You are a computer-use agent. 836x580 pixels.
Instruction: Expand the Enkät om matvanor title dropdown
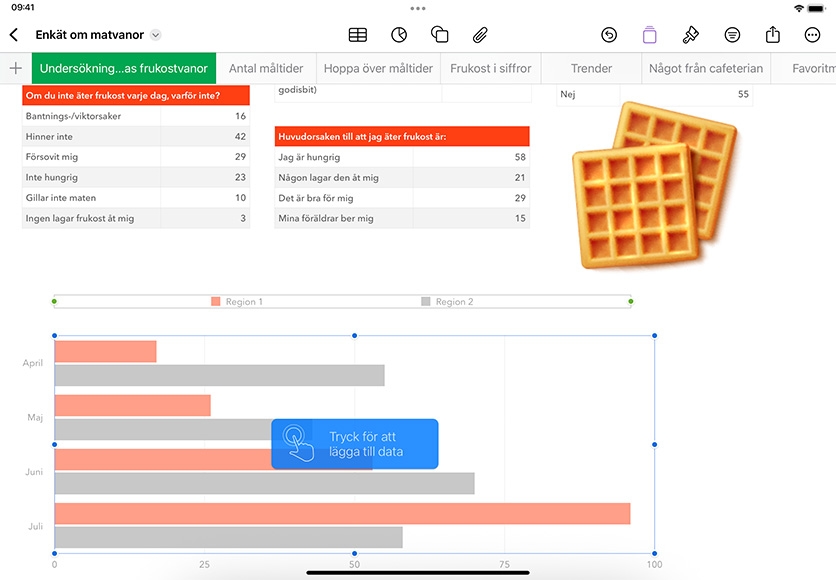(x=156, y=35)
